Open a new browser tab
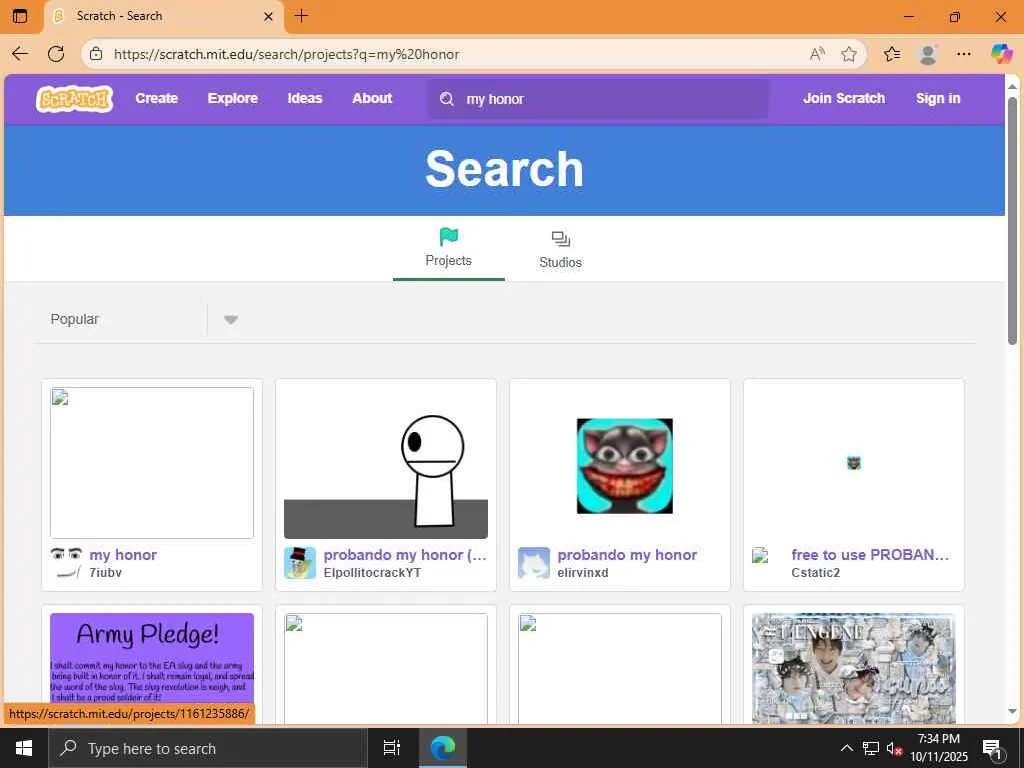 click(301, 16)
